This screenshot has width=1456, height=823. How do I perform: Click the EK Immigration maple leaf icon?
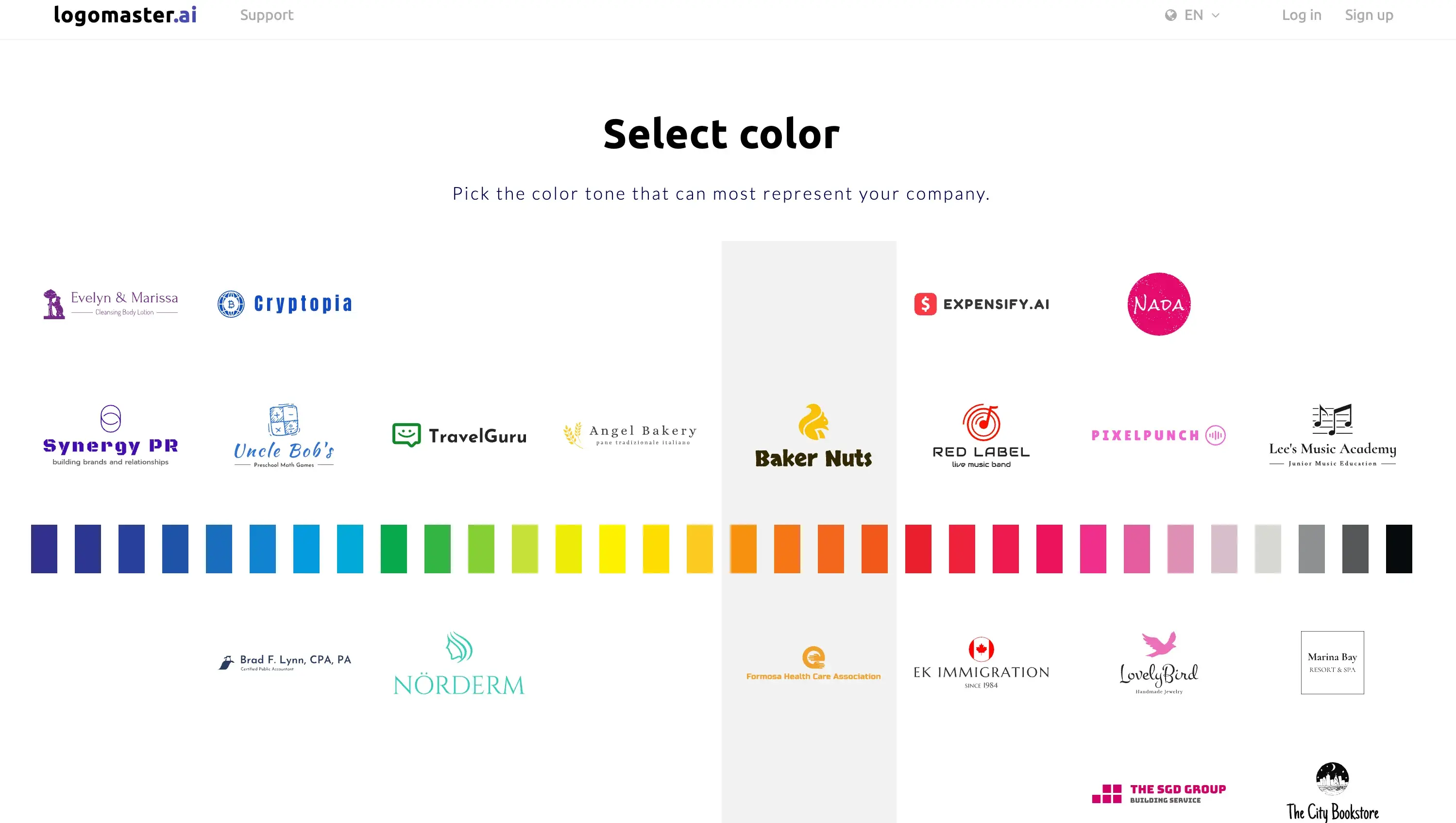coord(981,649)
